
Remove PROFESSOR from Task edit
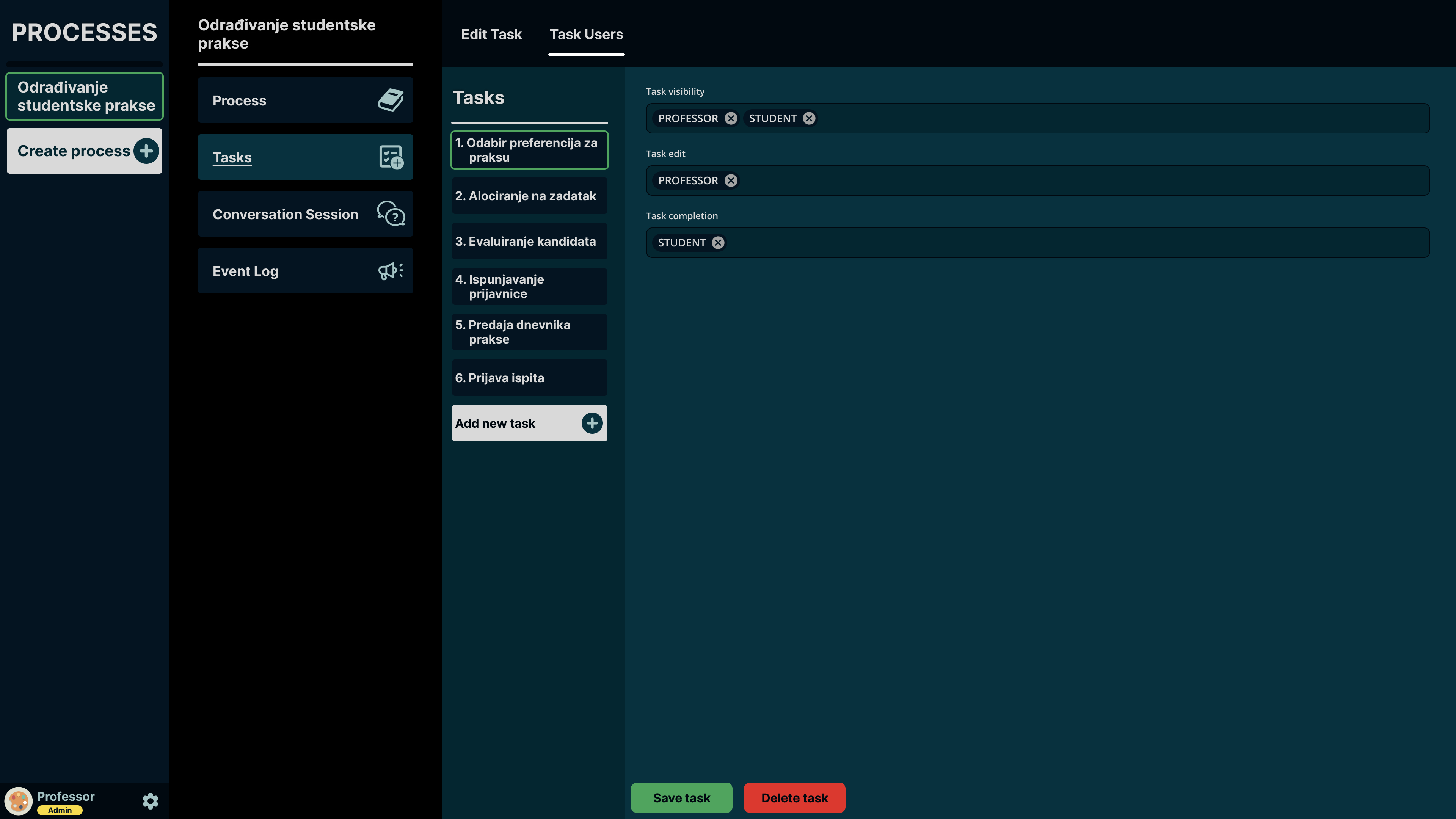coord(731,180)
